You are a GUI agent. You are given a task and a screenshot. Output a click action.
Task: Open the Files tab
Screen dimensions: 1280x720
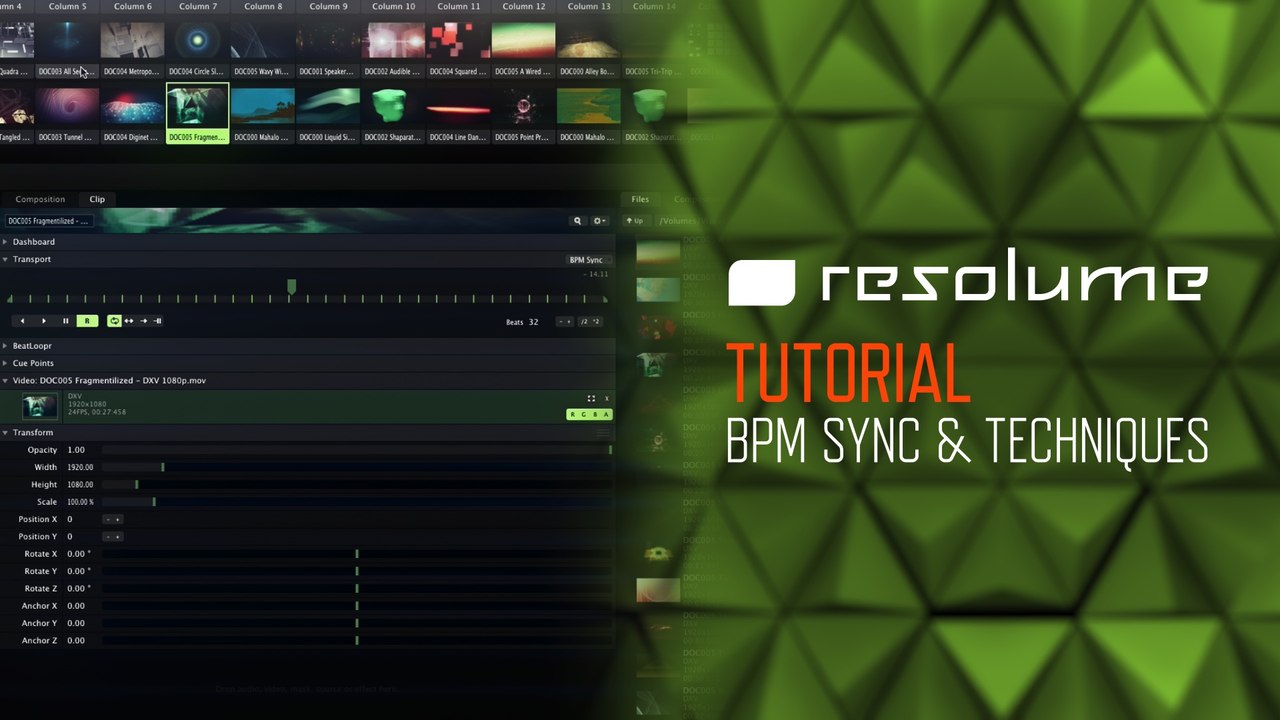click(640, 199)
